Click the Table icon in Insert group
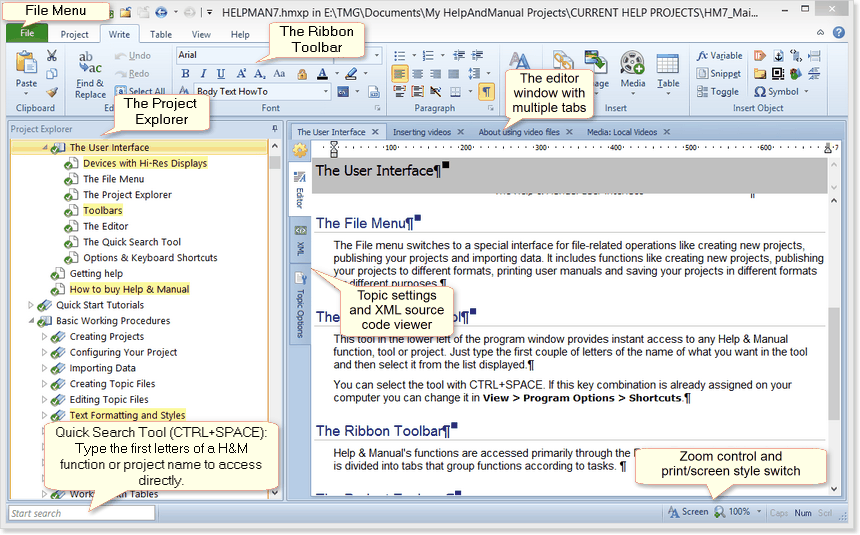Viewport: 860px width, 535px height. click(x=668, y=69)
